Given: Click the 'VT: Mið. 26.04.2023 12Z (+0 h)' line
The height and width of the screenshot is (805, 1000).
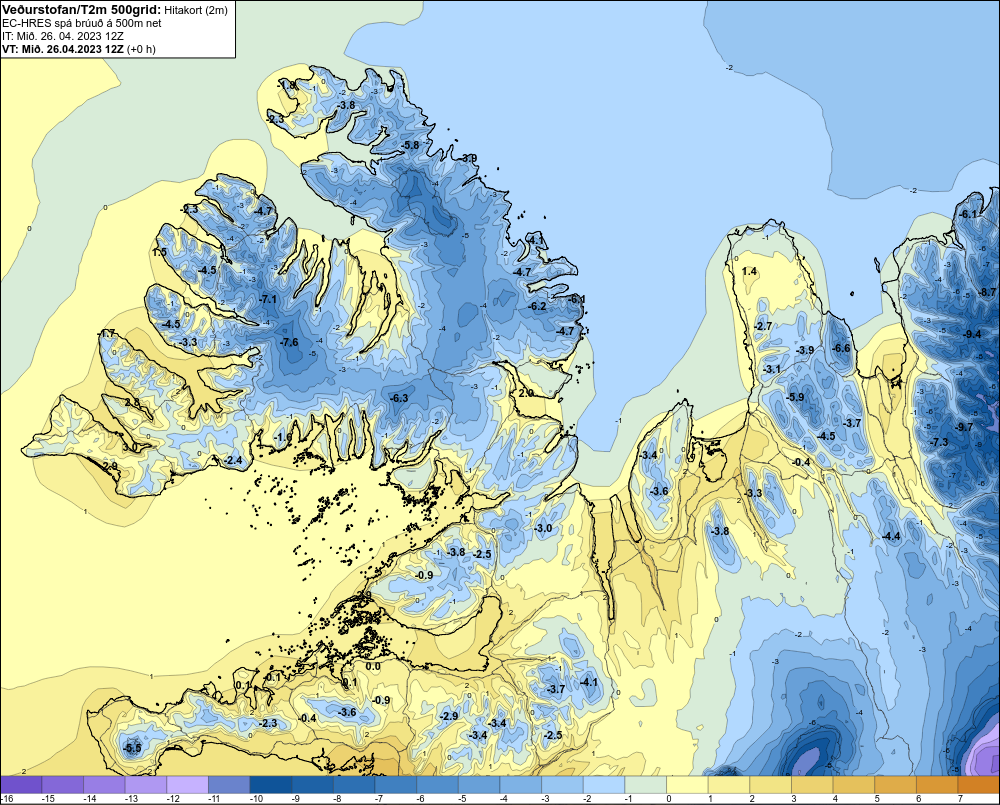Looking at the screenshot, I should (78, 48).
